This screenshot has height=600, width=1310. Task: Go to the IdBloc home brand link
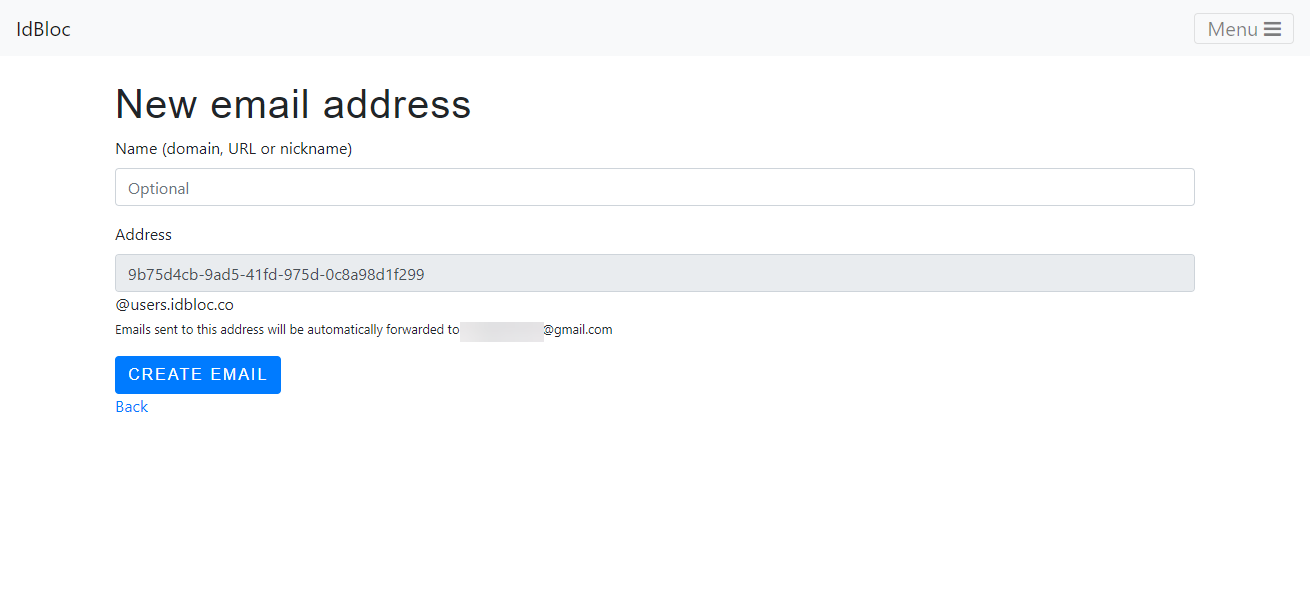pyautogui.click(x=43, y=29)
